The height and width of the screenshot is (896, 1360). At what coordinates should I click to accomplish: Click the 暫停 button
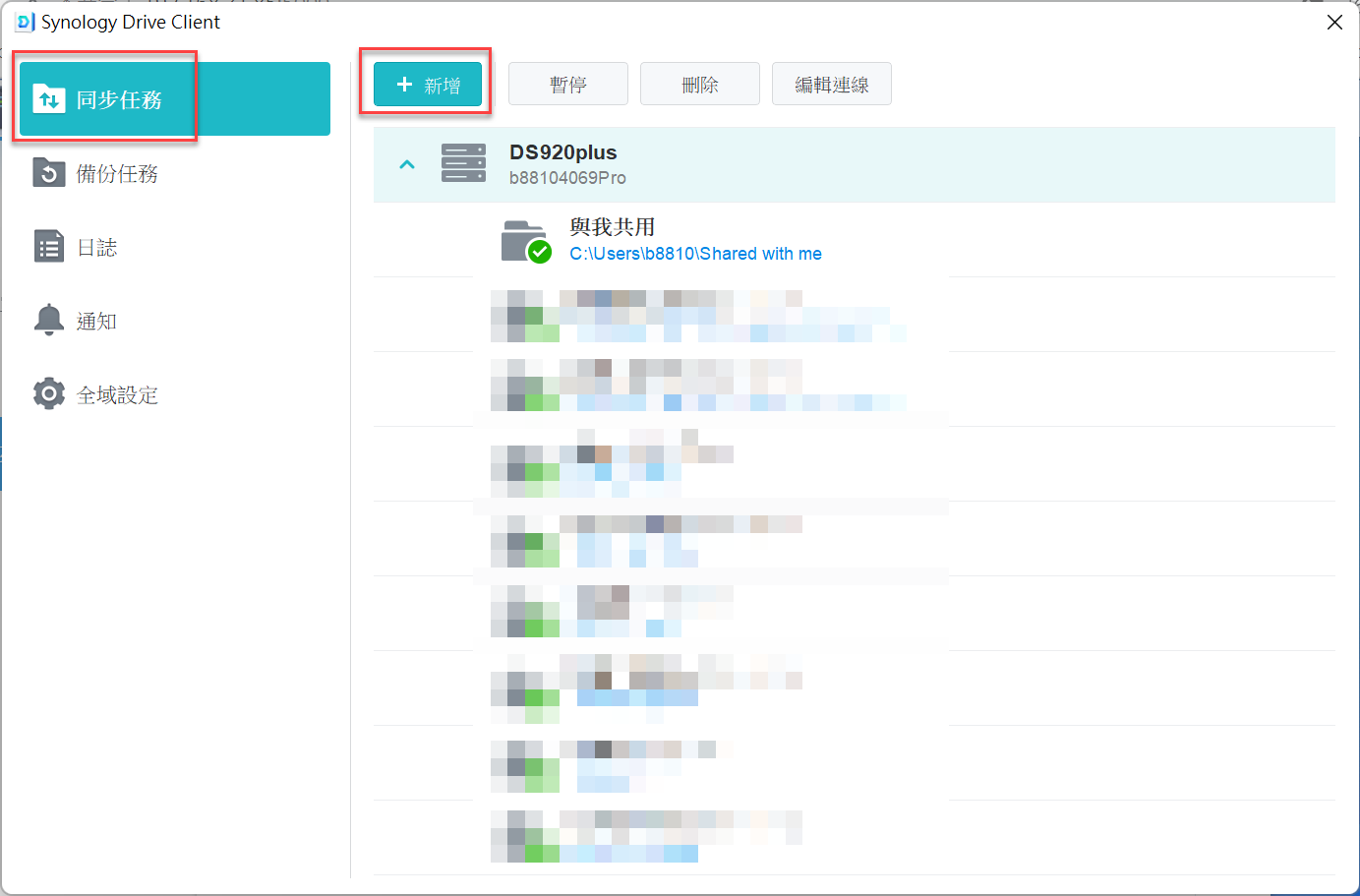(568, 85)
